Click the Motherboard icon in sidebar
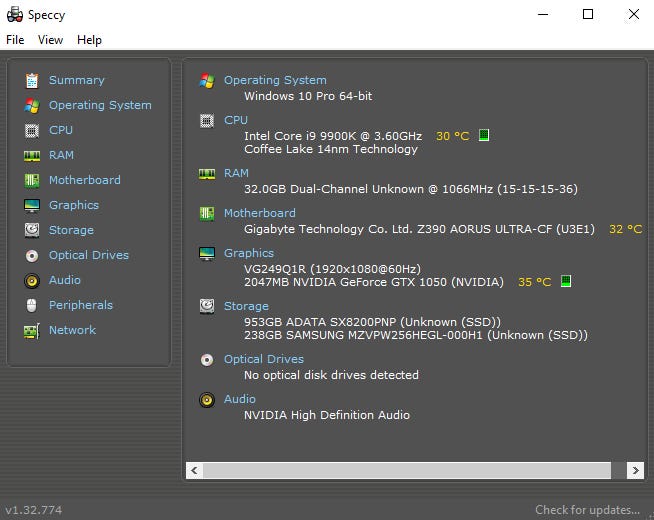 point(31,180)
